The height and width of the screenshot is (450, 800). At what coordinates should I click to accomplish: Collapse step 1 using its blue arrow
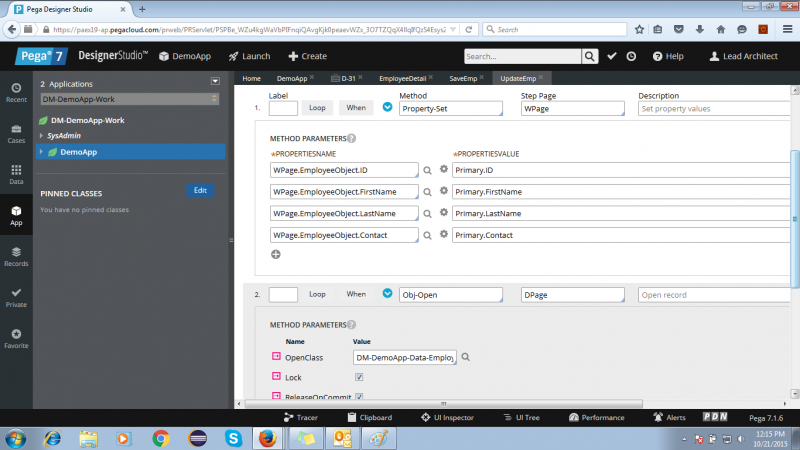(x=387, y=107)
